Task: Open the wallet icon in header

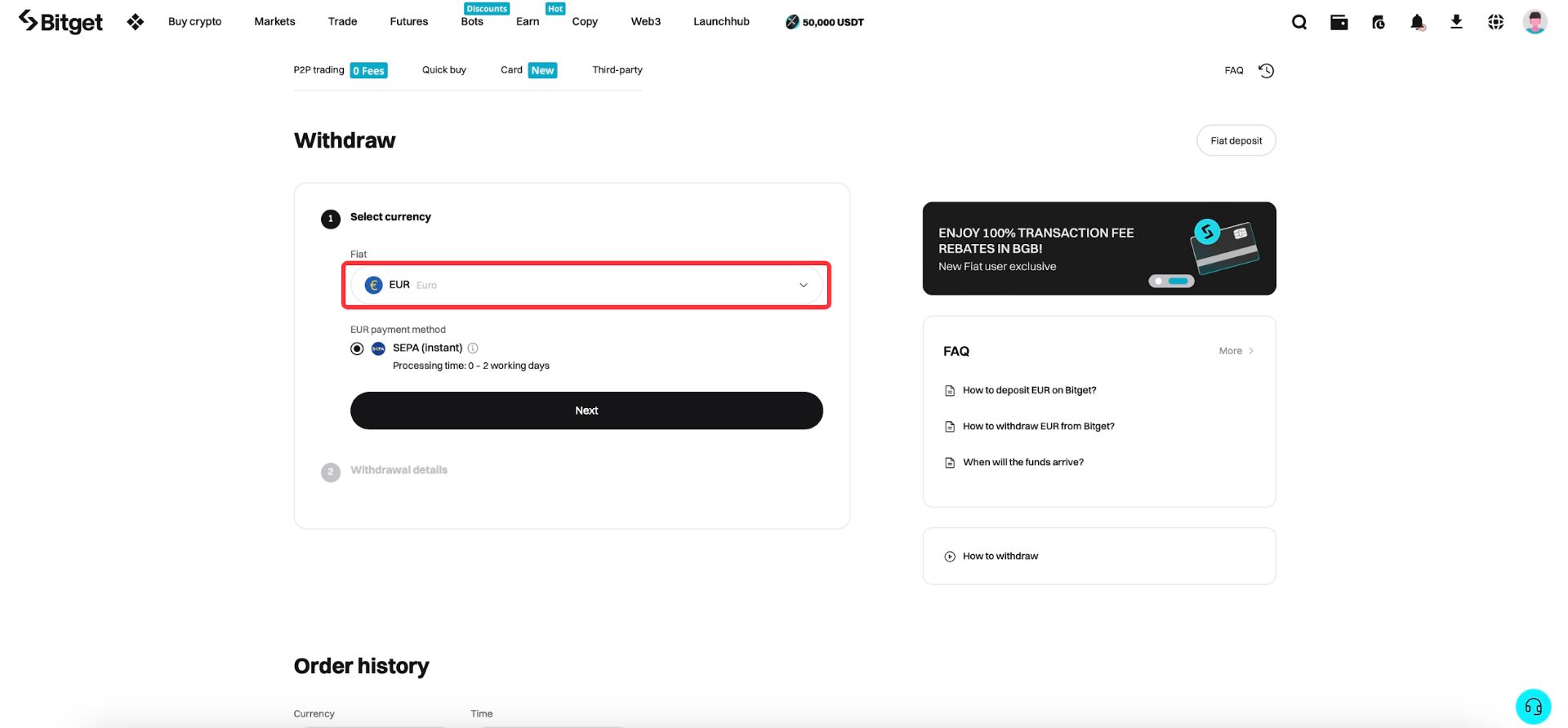Action: coord(1339,22)
